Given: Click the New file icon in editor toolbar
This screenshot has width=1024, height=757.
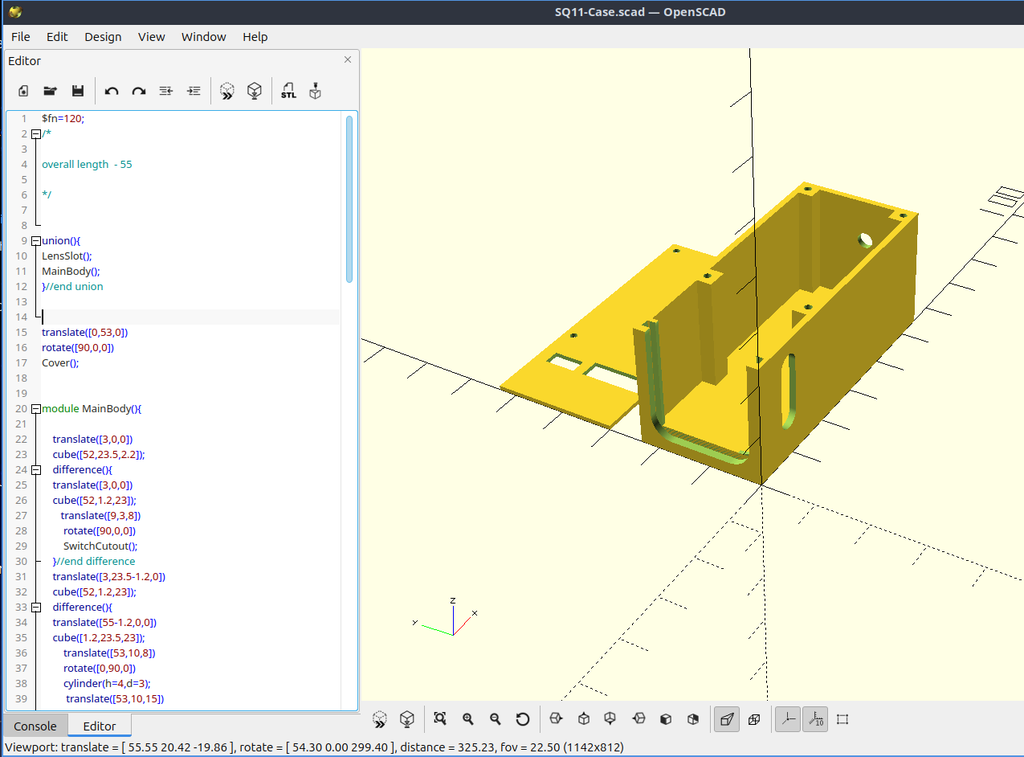Looking at the screenshot, I should (24, 91).
